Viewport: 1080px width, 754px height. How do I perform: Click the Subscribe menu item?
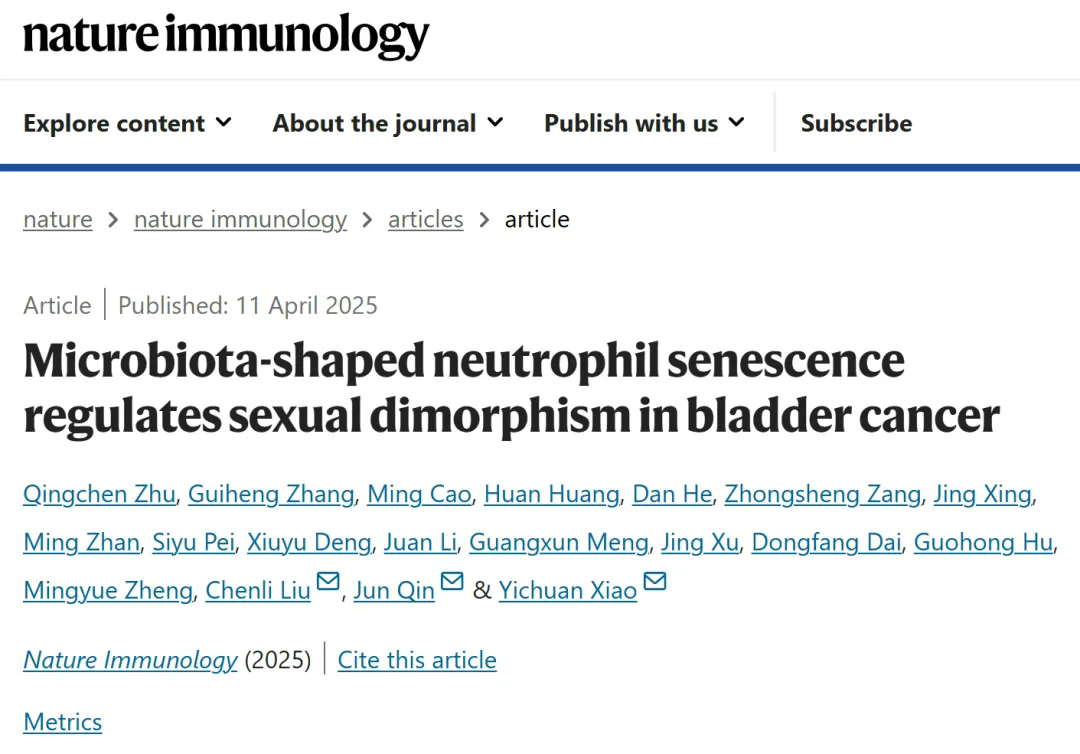tap(856, 123)
